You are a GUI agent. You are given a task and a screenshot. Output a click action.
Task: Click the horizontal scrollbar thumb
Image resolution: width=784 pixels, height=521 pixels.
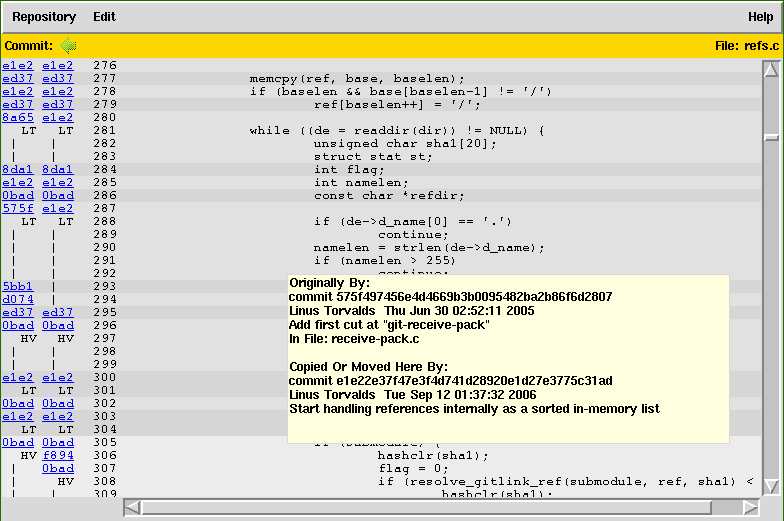coord(426,508)
